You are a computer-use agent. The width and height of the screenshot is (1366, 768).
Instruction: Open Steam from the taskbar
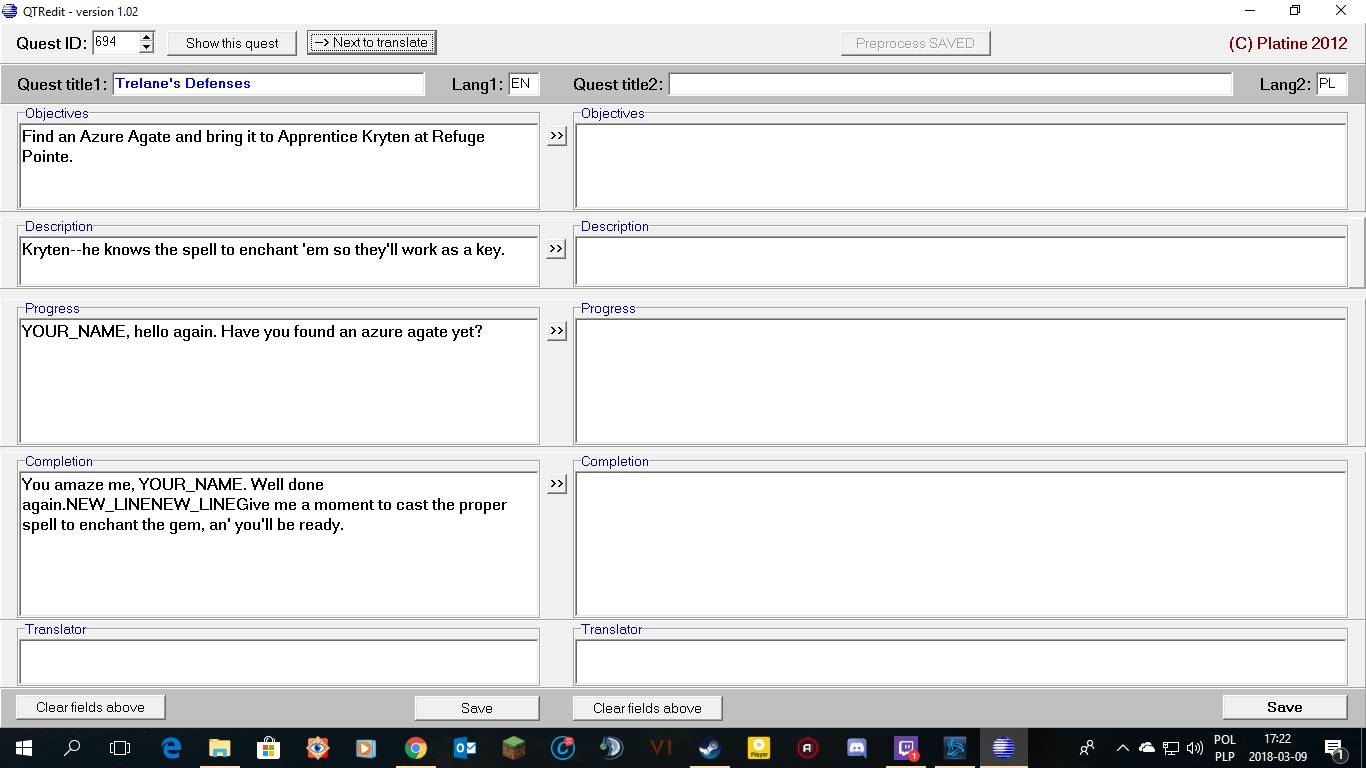point(710,748)
